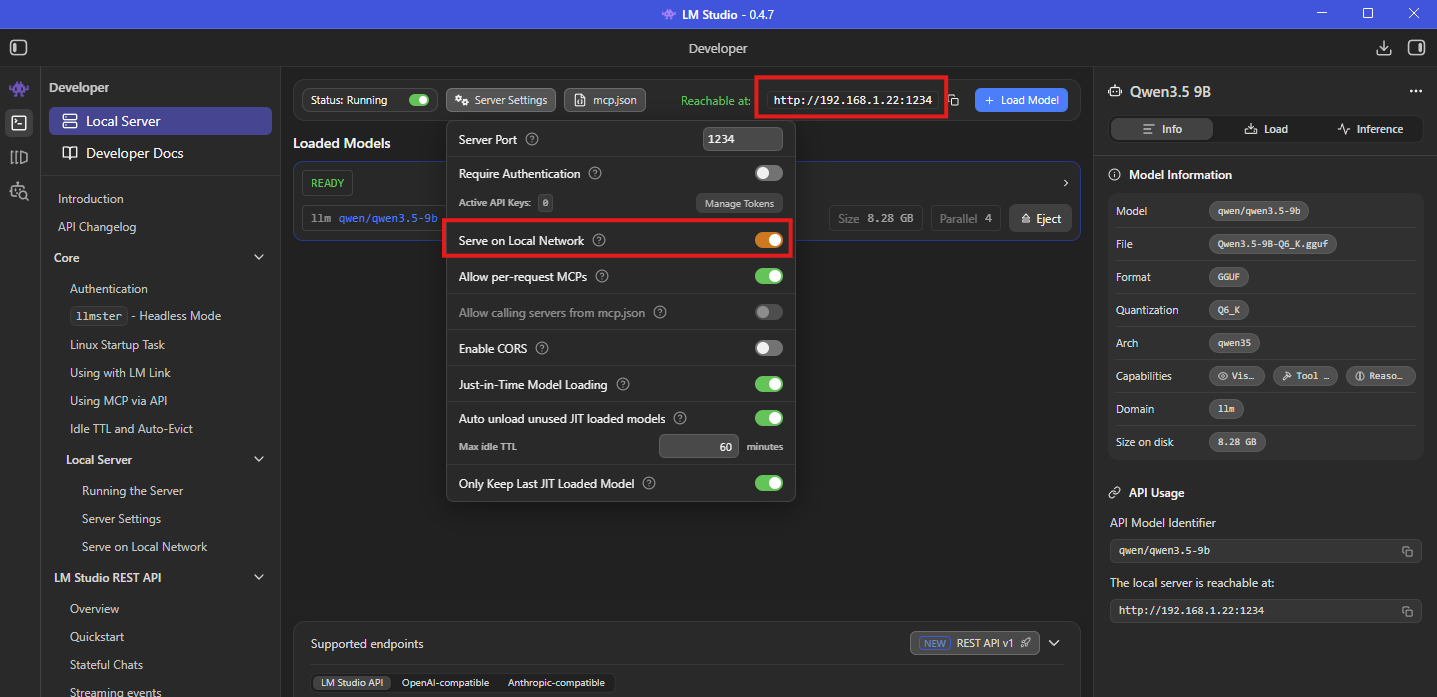Click help icon beside Auto unload unused JIT

click(680, 419)
